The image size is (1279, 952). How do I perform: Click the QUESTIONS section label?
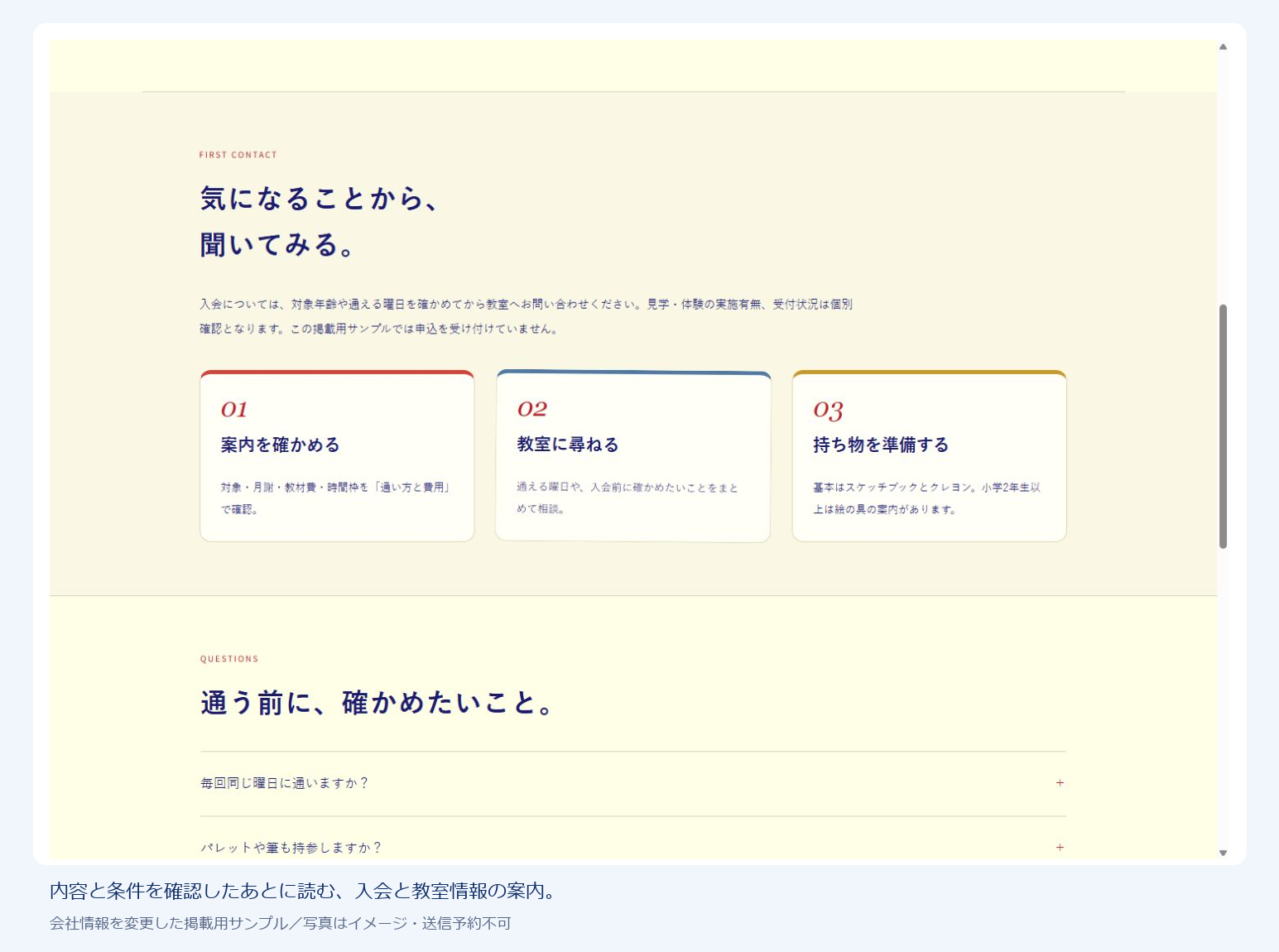point(229,659)
